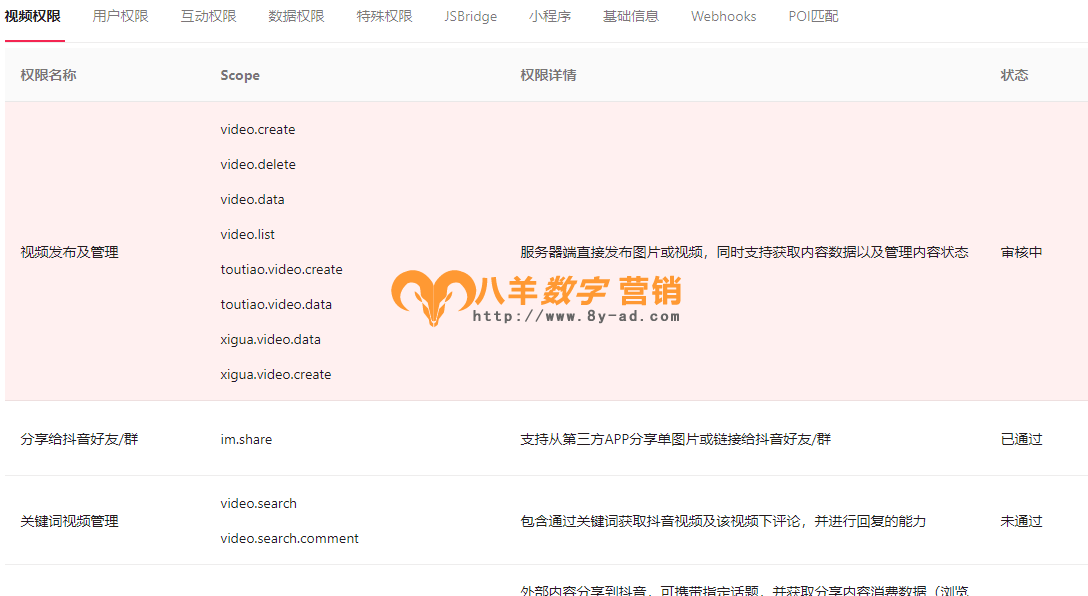Click the toutiao.video.create scope
This screenshot has width=1088, height=596.
[281, 269]
